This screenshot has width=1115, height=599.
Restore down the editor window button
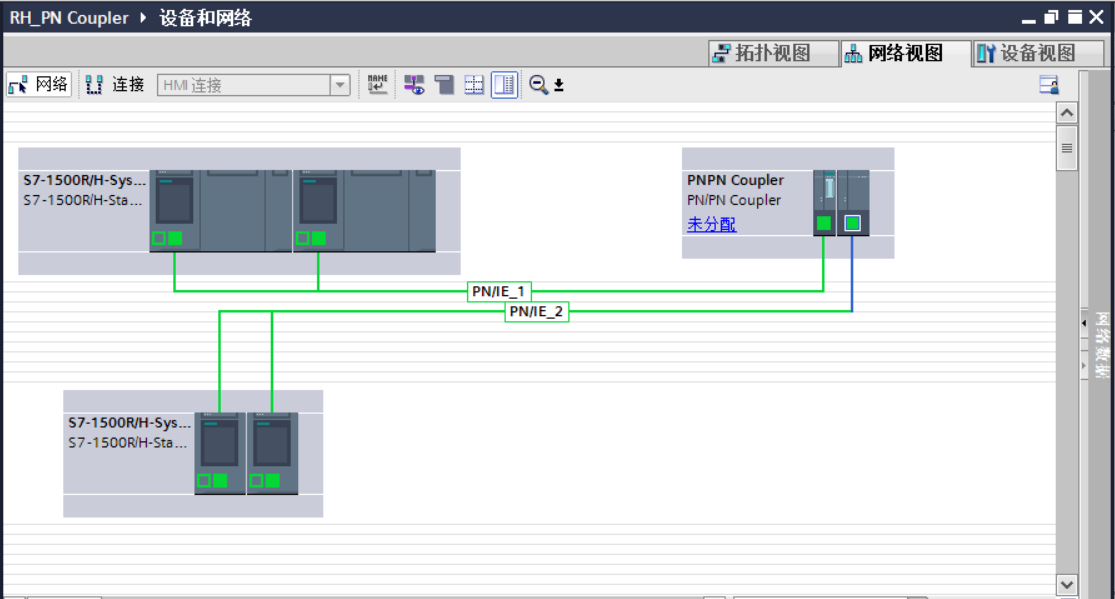pyautogui.click(x=1051, y=17)
